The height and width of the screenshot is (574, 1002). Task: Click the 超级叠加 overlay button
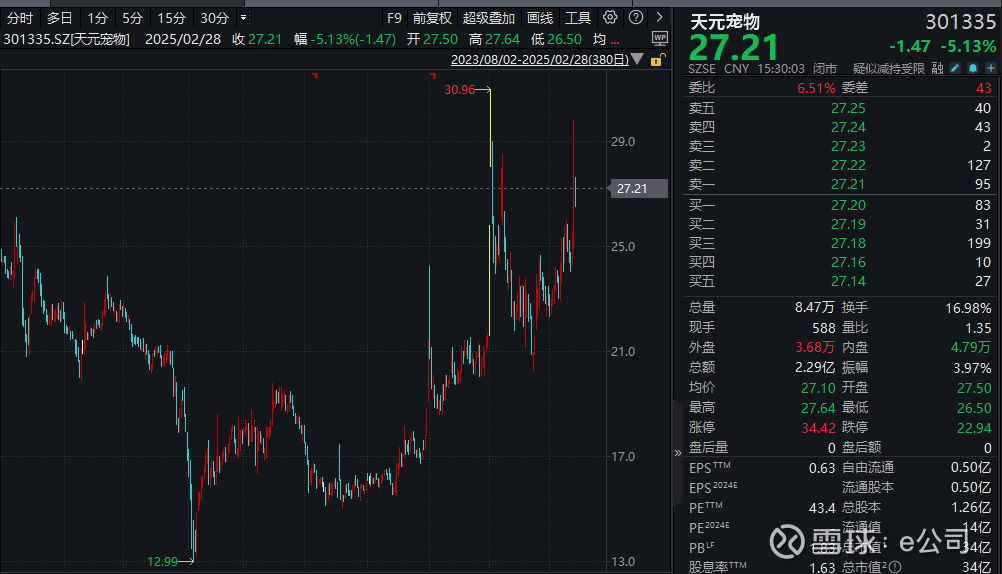[489, 18]
